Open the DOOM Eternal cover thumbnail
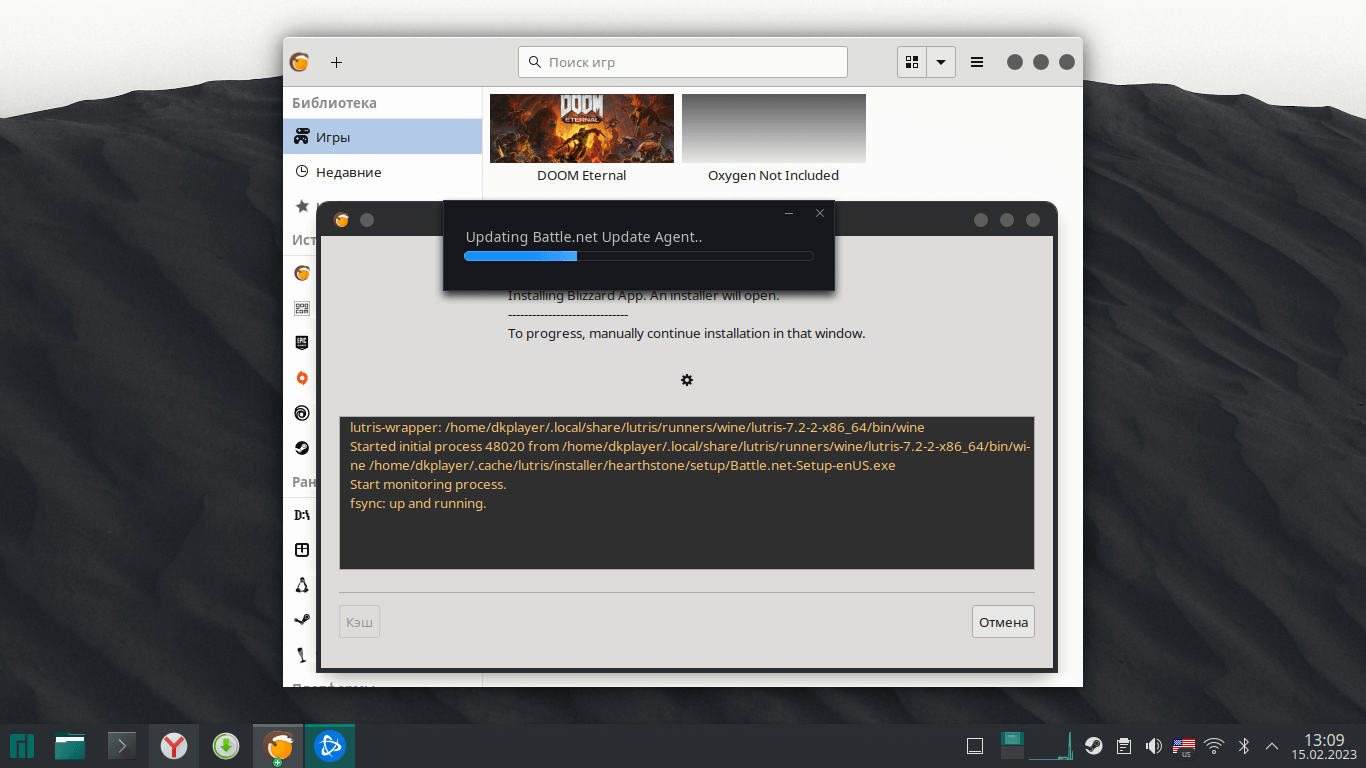Viewport: 1366px width, 768px height. click(582, 128)
